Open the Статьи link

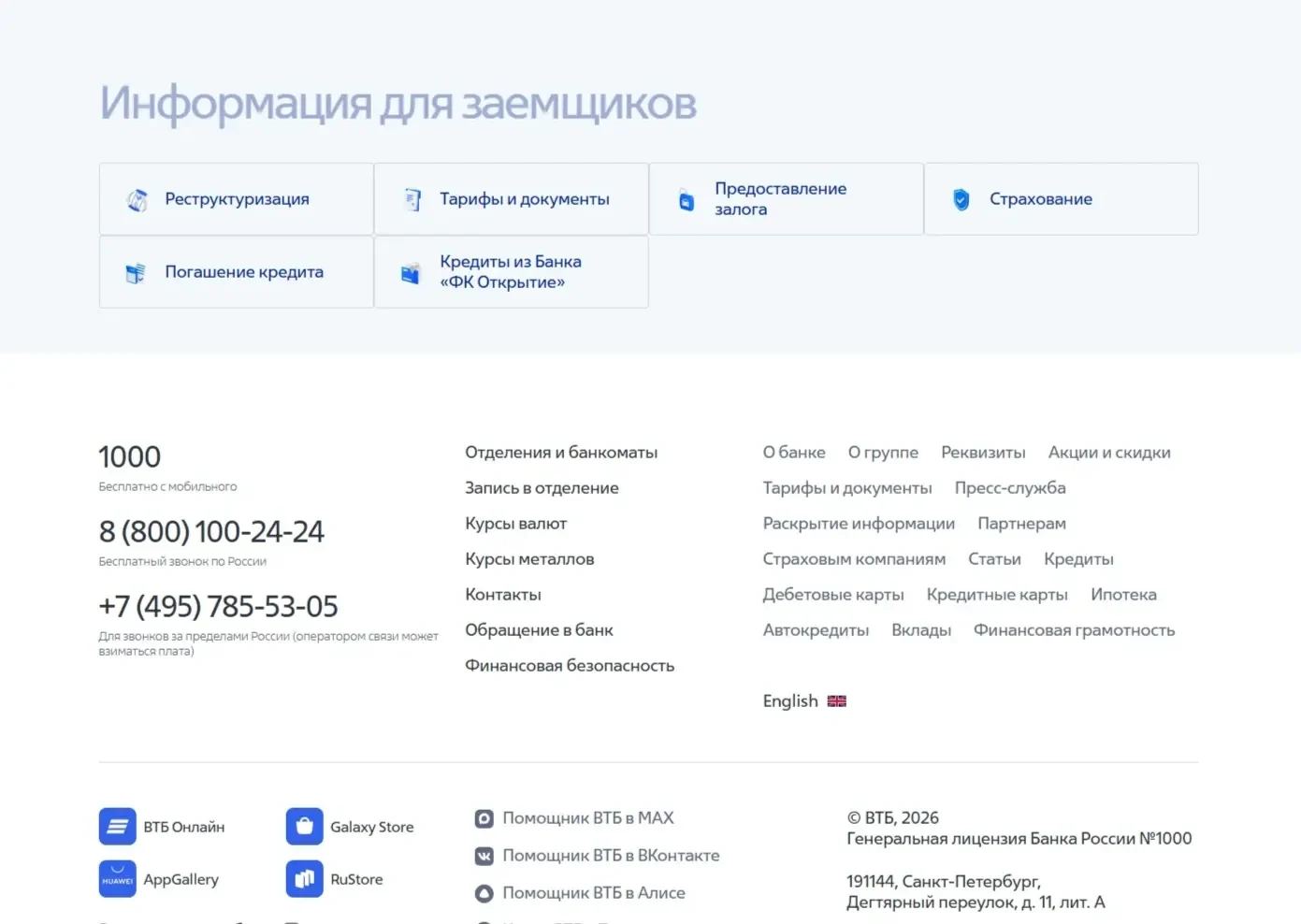tap(994, 559)
